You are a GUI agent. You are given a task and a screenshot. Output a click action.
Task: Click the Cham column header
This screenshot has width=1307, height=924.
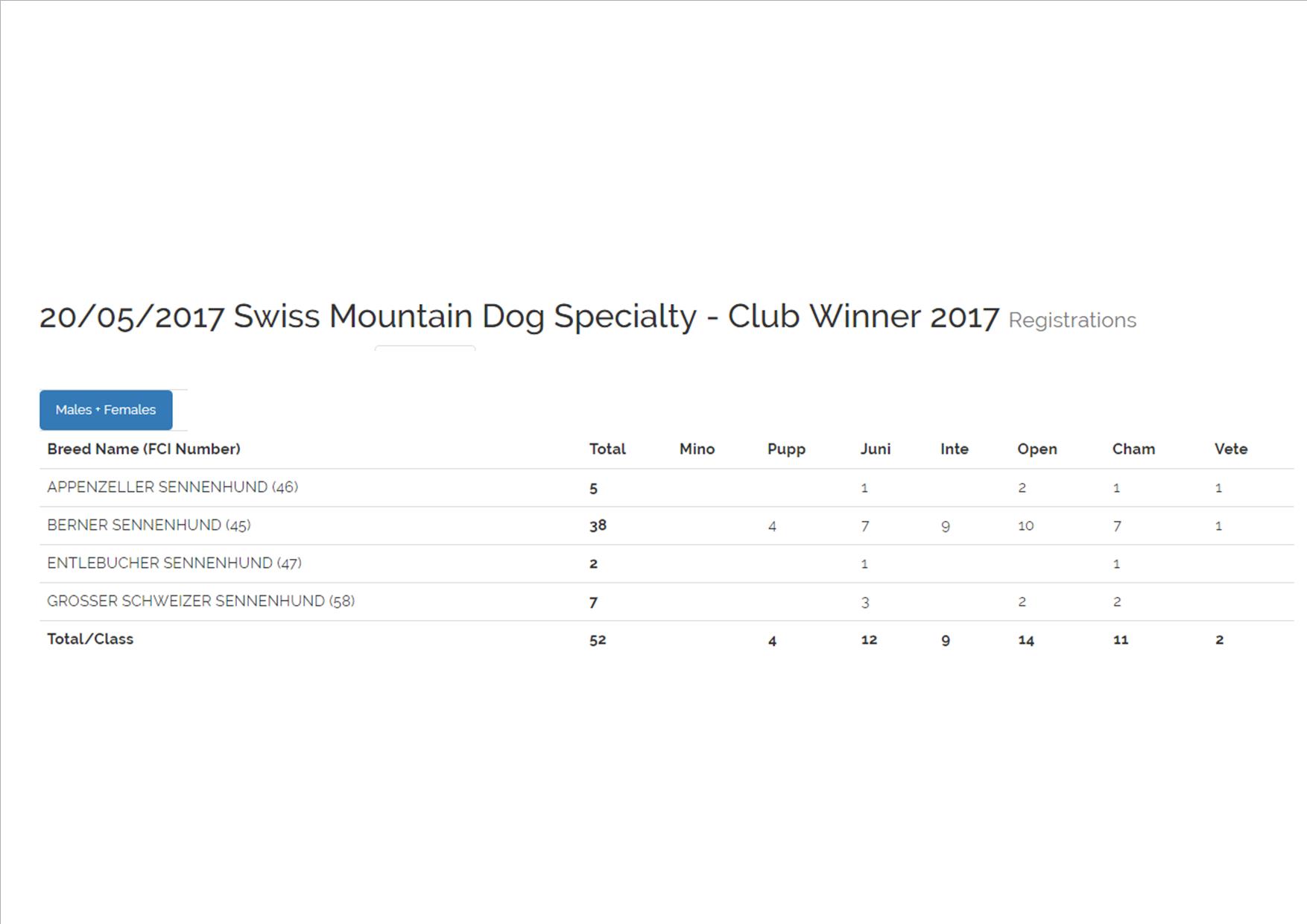[x=1133, y=449]
